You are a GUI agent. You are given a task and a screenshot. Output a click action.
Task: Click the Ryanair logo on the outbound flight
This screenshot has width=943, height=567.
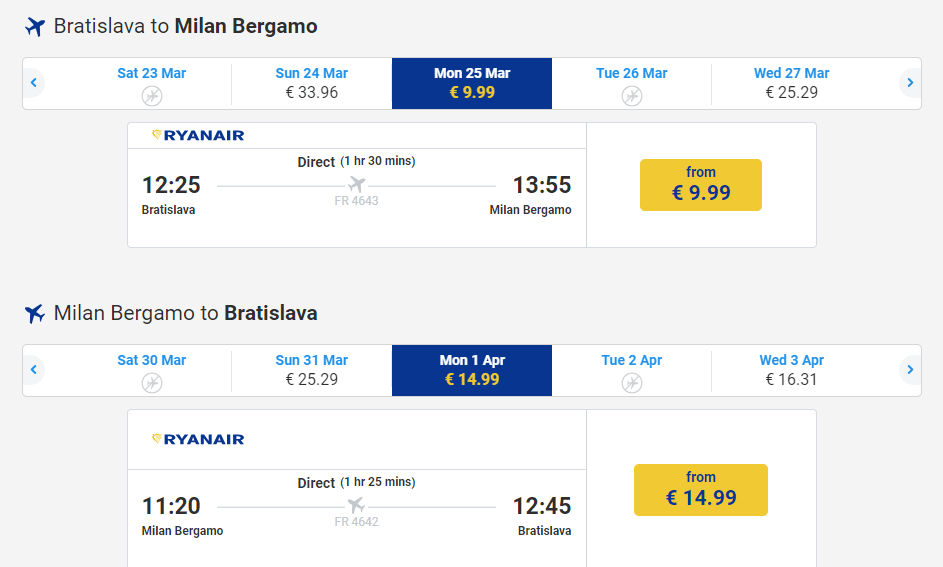pos(198,135)
